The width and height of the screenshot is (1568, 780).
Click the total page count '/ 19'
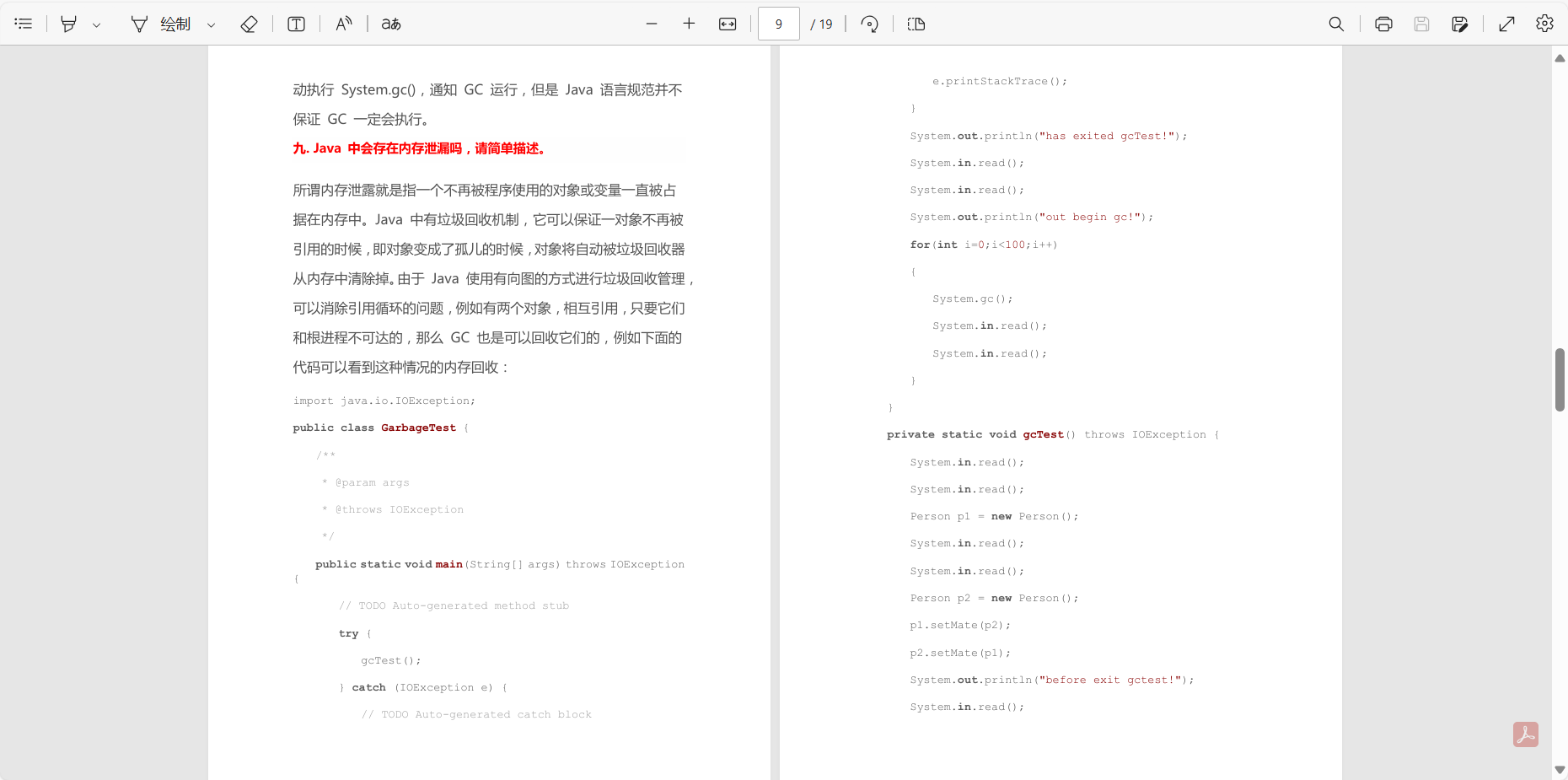(x=822, y=24)
